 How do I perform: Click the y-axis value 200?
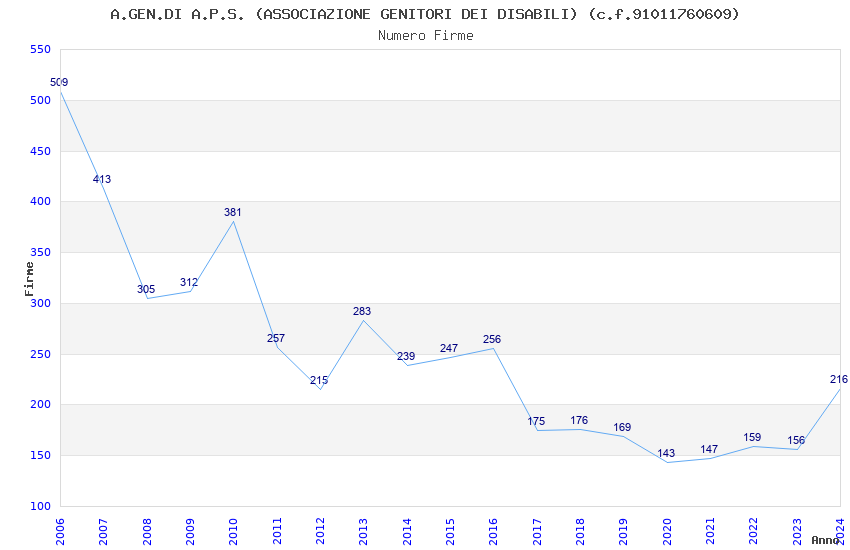(41, 405)
